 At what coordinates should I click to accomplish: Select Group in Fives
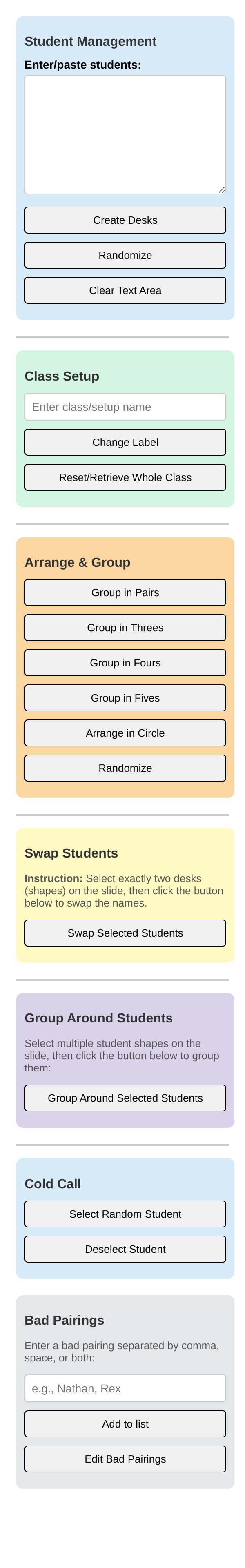click(125, 699)
